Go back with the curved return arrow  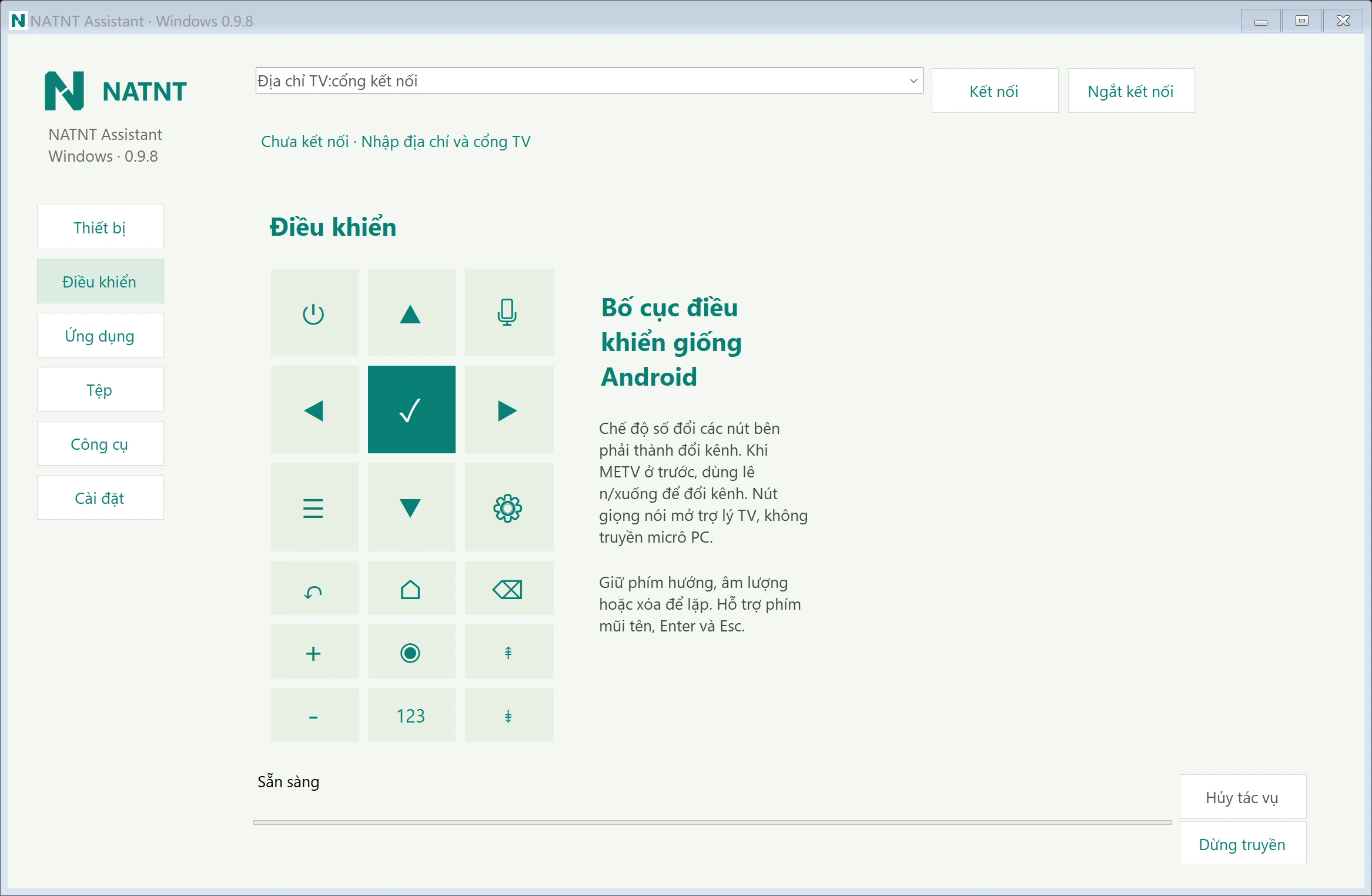tap(314, 588)
